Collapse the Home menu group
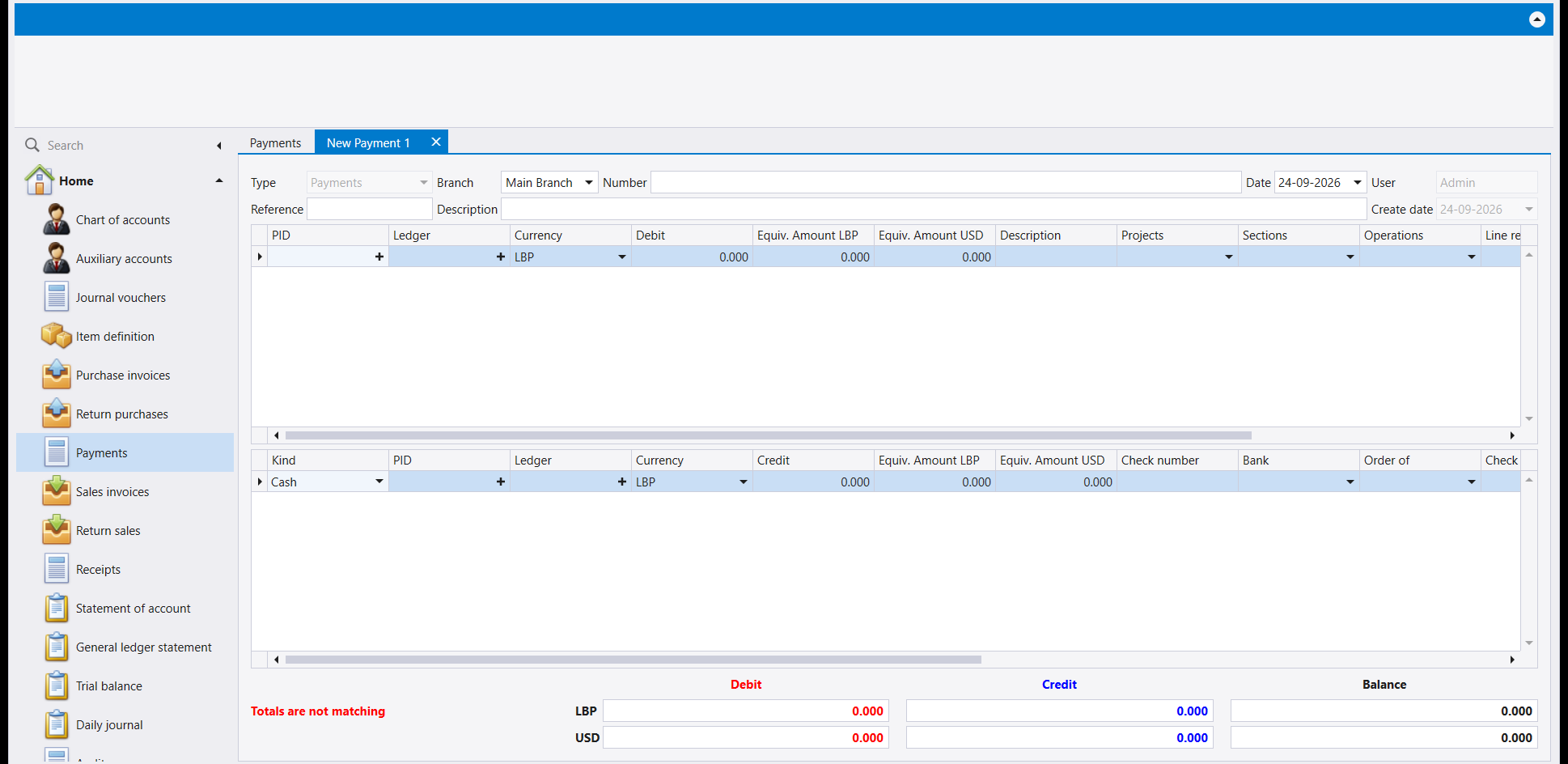1568x764 pixels. [x=219, y=180]
